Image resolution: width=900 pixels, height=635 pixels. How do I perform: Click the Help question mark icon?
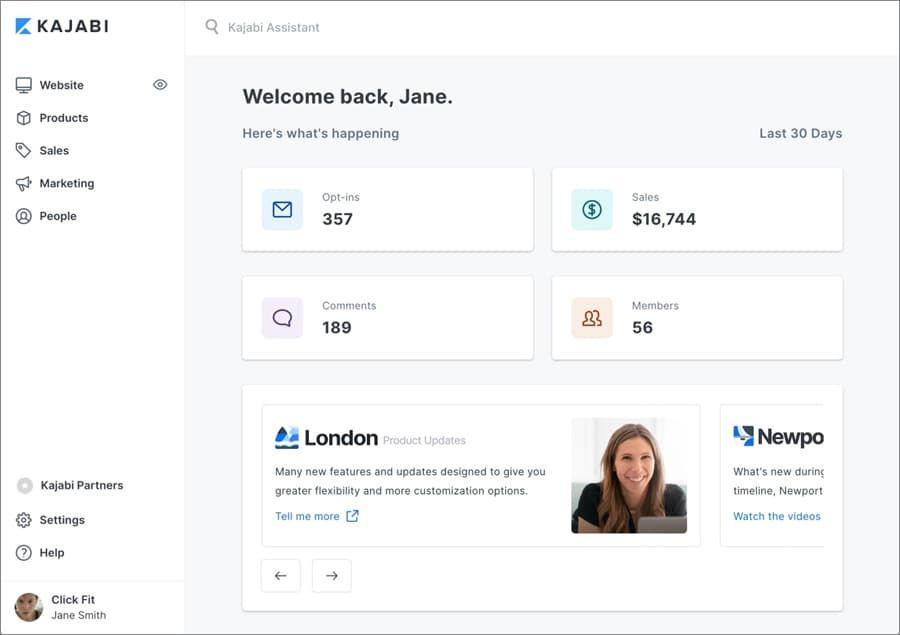click(24, 552)
